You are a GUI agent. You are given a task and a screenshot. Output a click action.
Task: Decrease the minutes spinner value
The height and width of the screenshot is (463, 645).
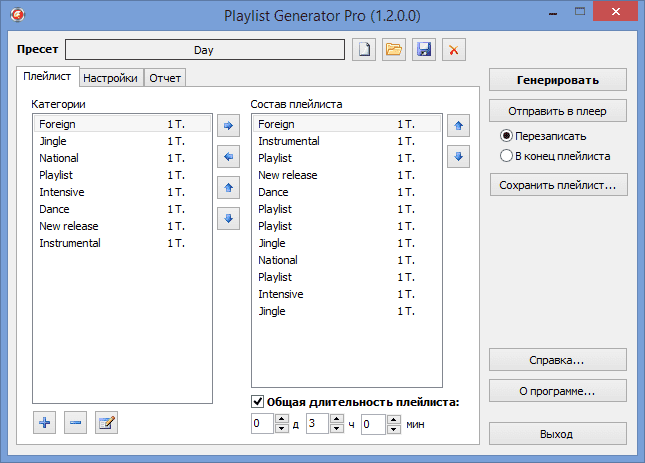(392, 430)
